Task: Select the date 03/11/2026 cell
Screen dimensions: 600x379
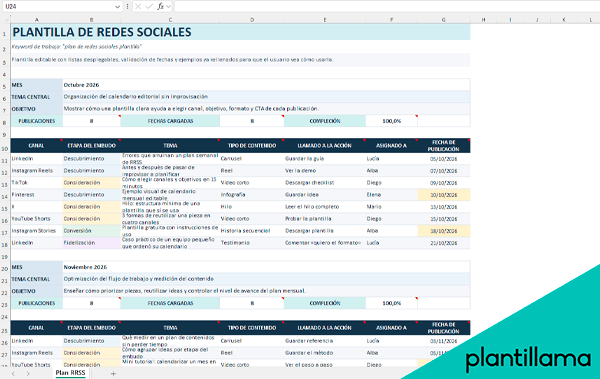Action: (x=444, y=341)
